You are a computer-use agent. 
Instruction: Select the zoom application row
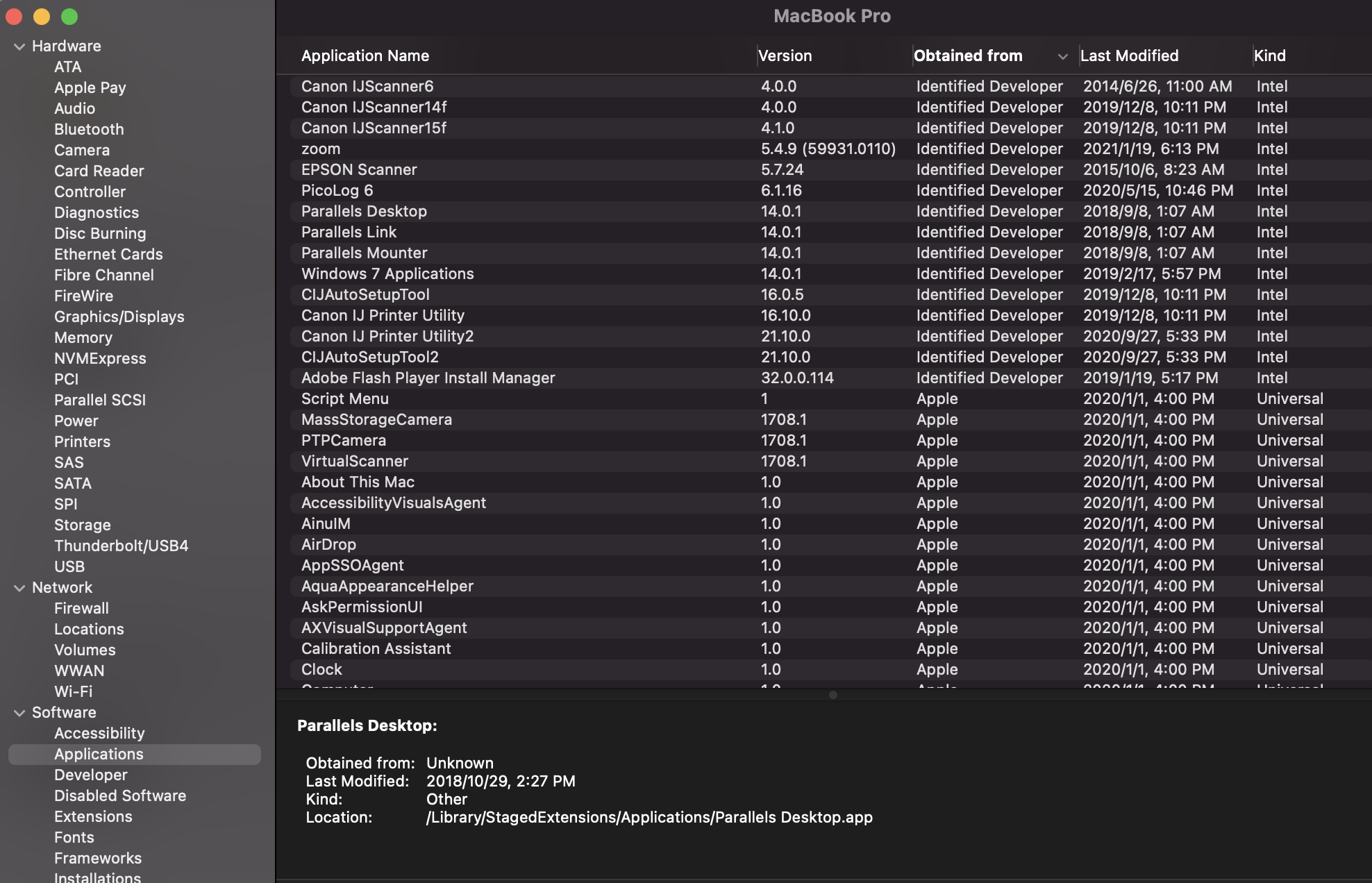point(321,149)
